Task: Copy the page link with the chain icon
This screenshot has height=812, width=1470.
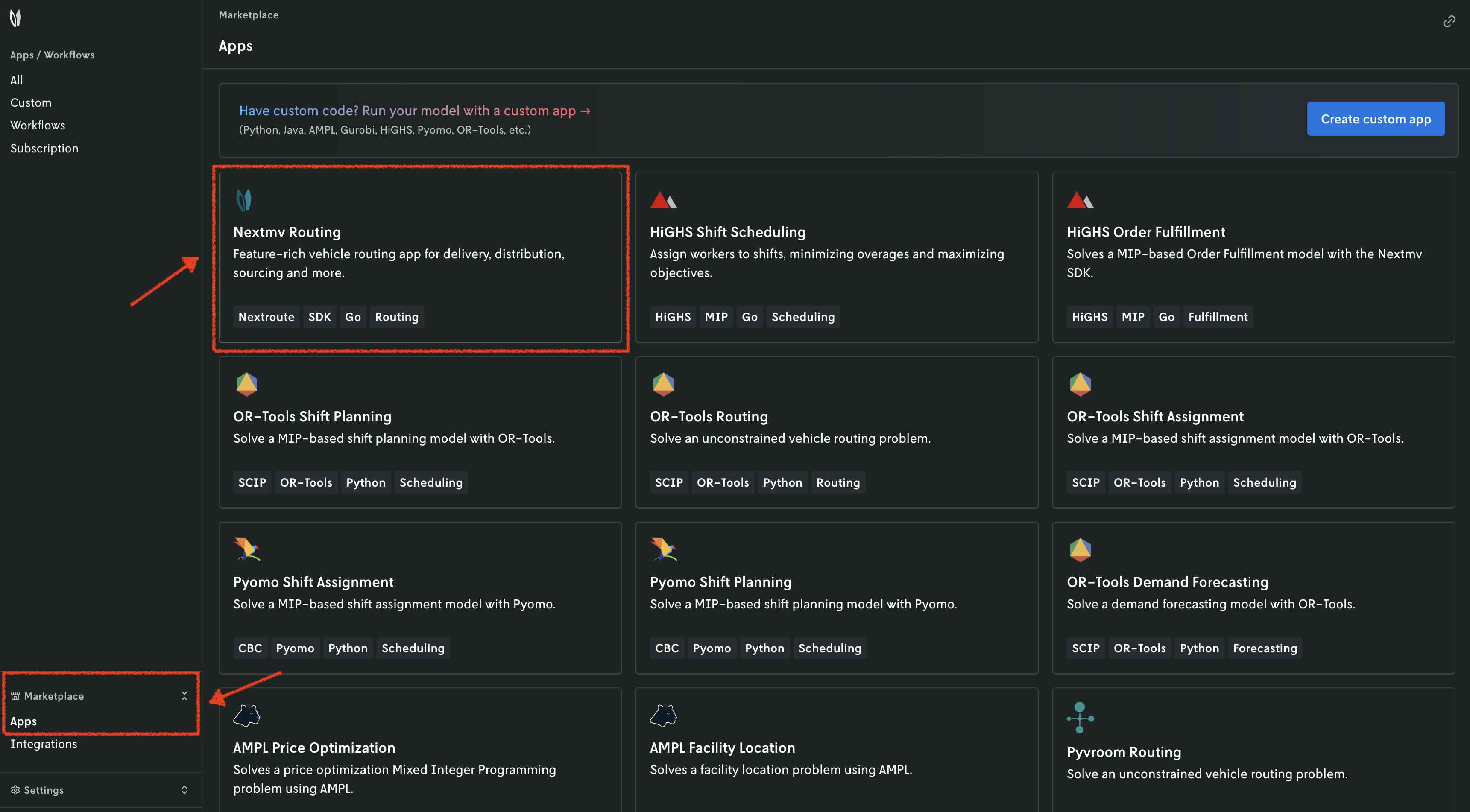Action: tap(1449, 22)
